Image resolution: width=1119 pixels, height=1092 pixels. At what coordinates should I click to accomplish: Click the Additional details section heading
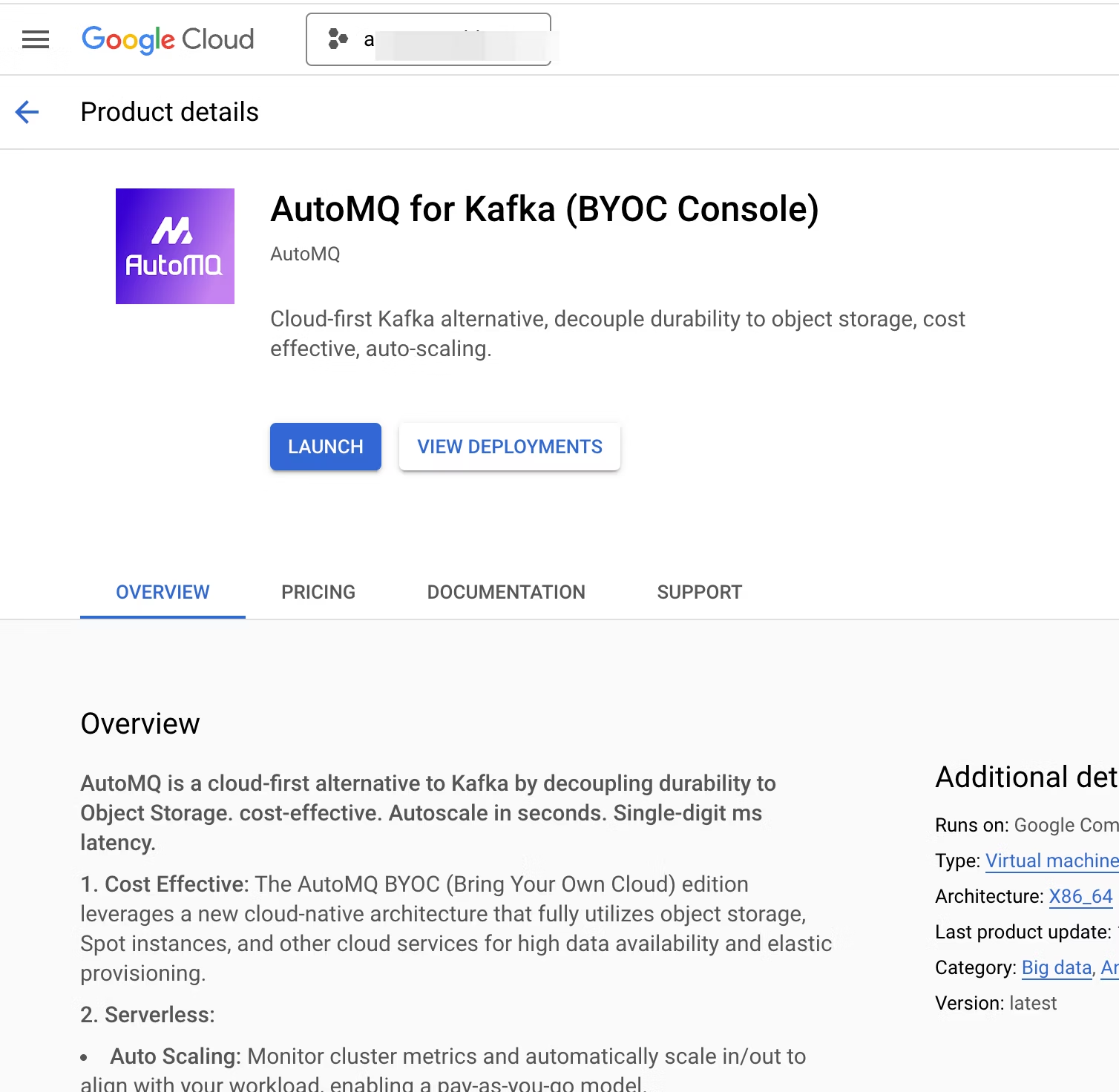click(1026, 777)
